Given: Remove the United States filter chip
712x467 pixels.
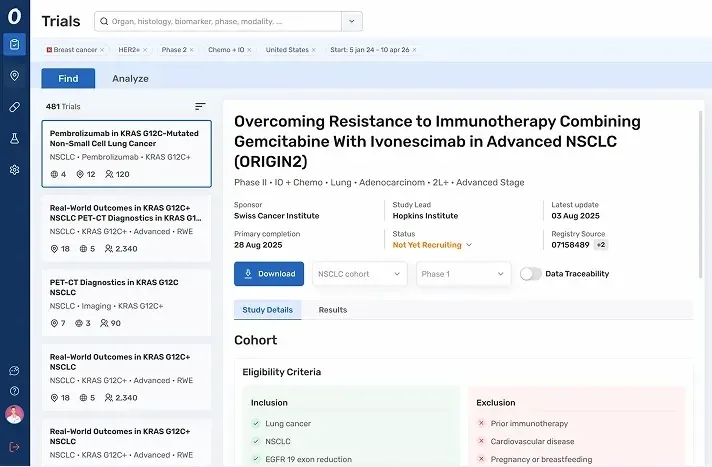Looking at the screenshot, I should coord(313,49).
